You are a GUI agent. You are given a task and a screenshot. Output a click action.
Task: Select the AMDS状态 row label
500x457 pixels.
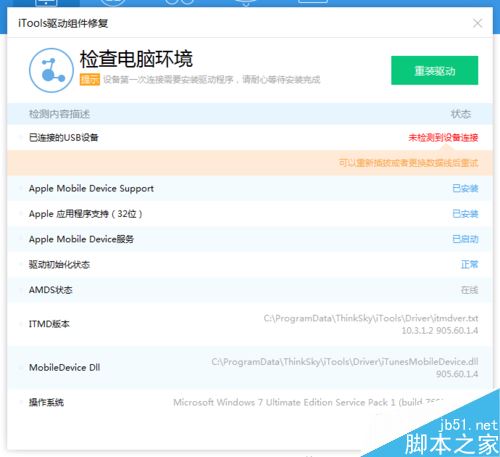click(x=51, y=290)
